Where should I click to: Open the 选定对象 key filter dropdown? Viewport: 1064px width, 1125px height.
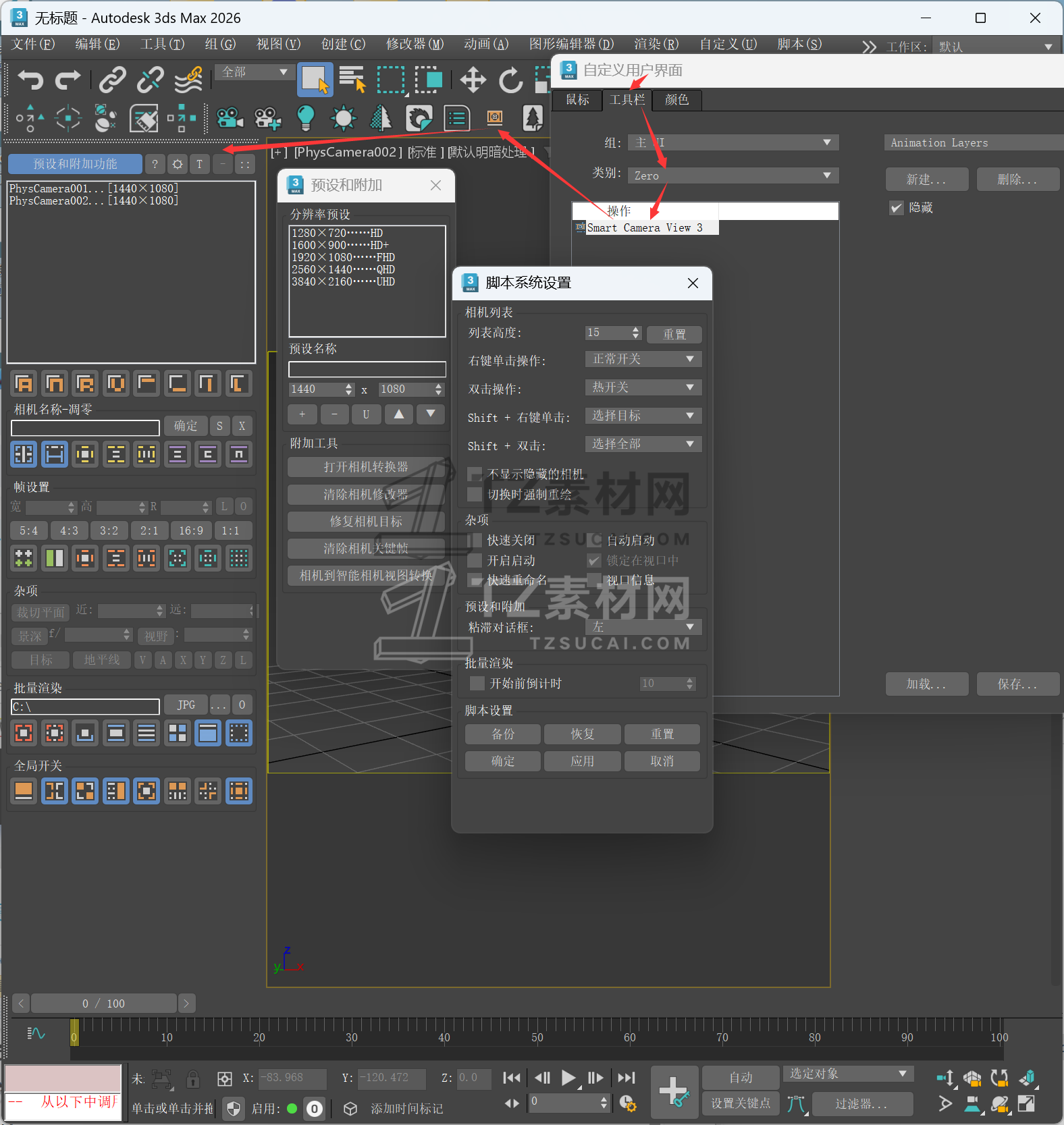pyautogui.click(x=849, y=1074)
